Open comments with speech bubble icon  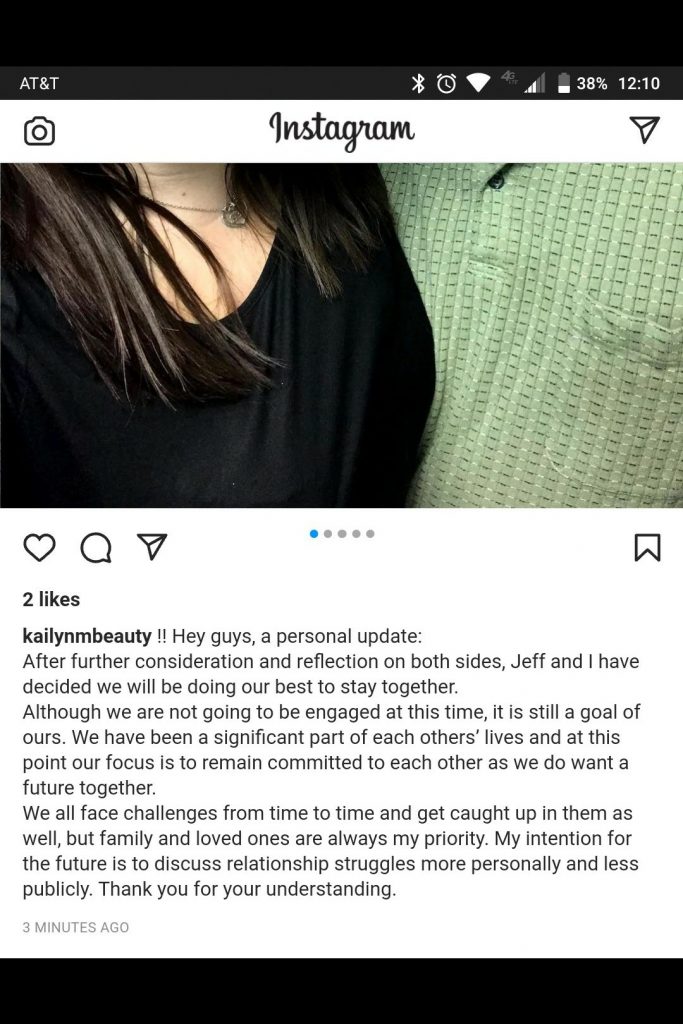(x=96, y=548)
